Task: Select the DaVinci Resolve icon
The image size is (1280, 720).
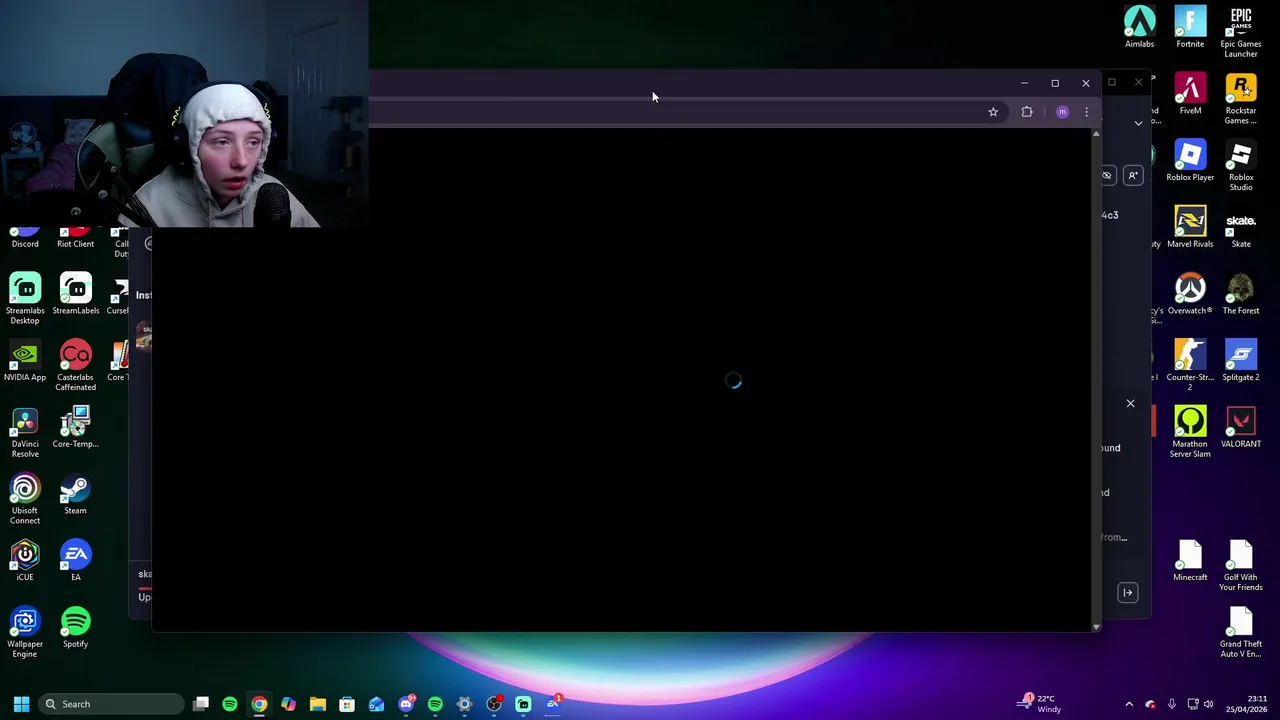Action: point(25,431)
